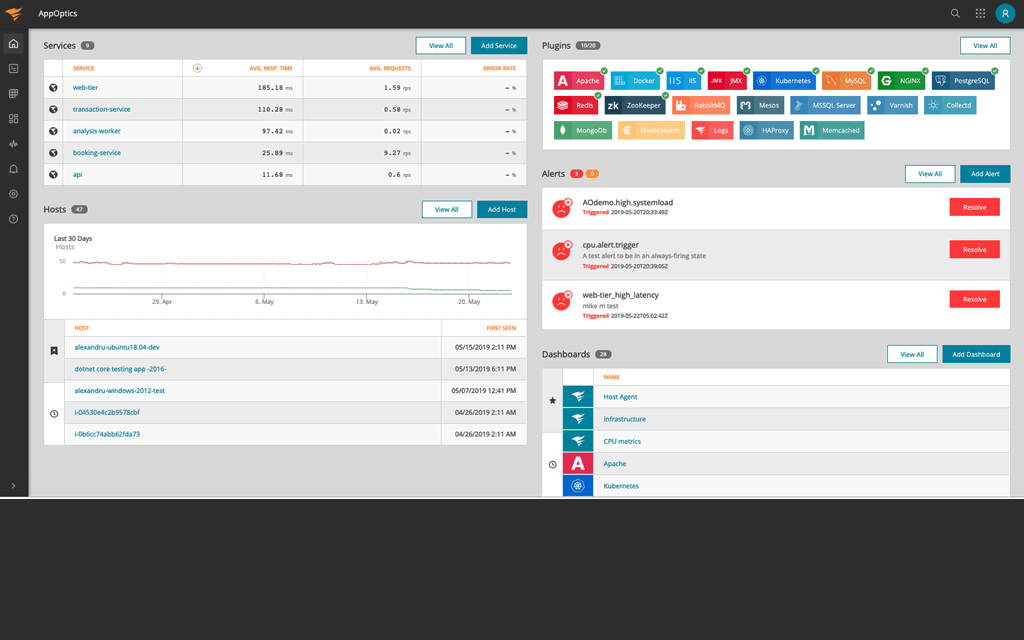
Task: Click the Add Host button
Action: (x=502, y=210)
